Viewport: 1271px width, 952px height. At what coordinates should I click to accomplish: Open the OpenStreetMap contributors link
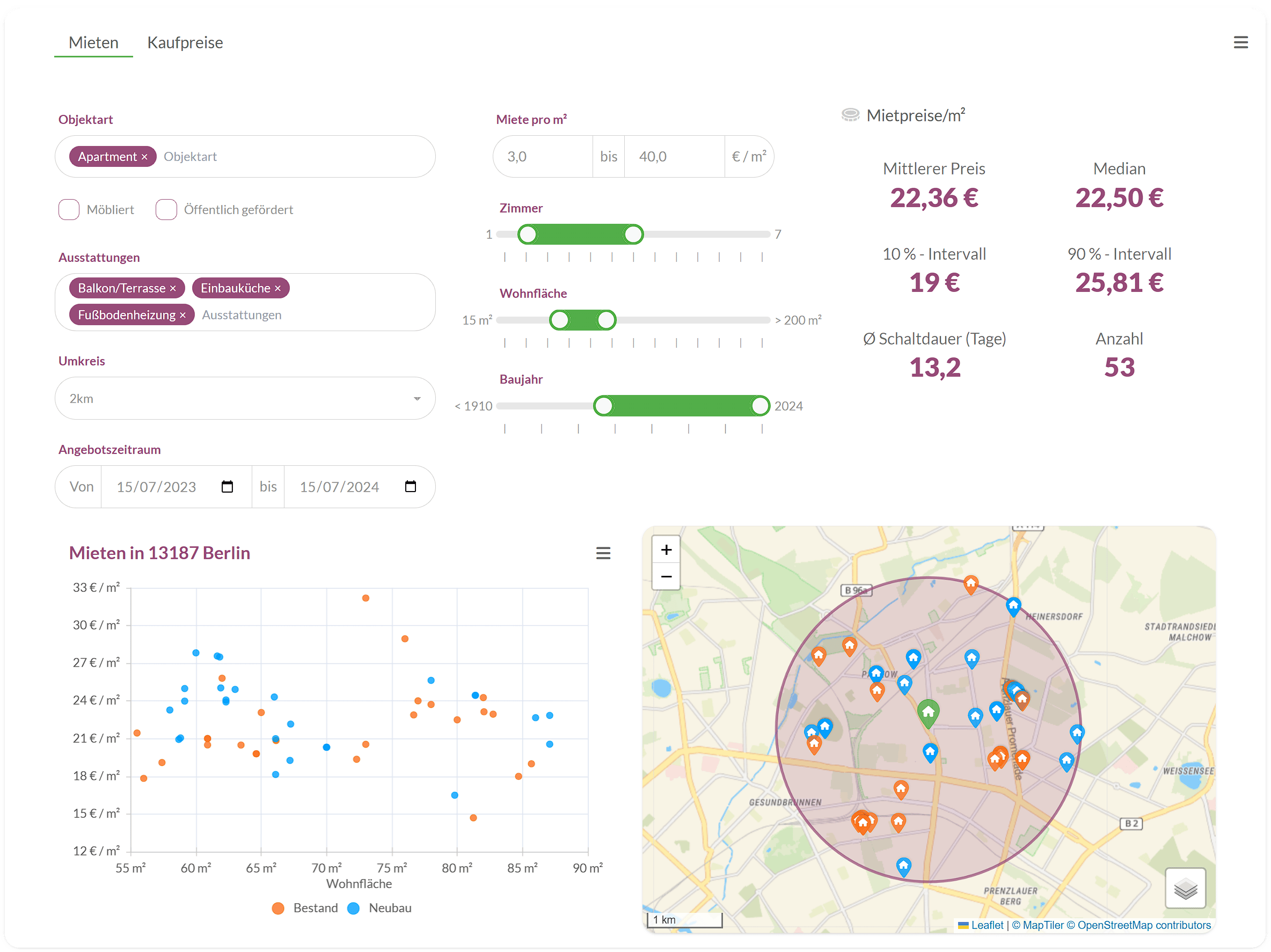pyautogui.click(x=1143, y=925)
